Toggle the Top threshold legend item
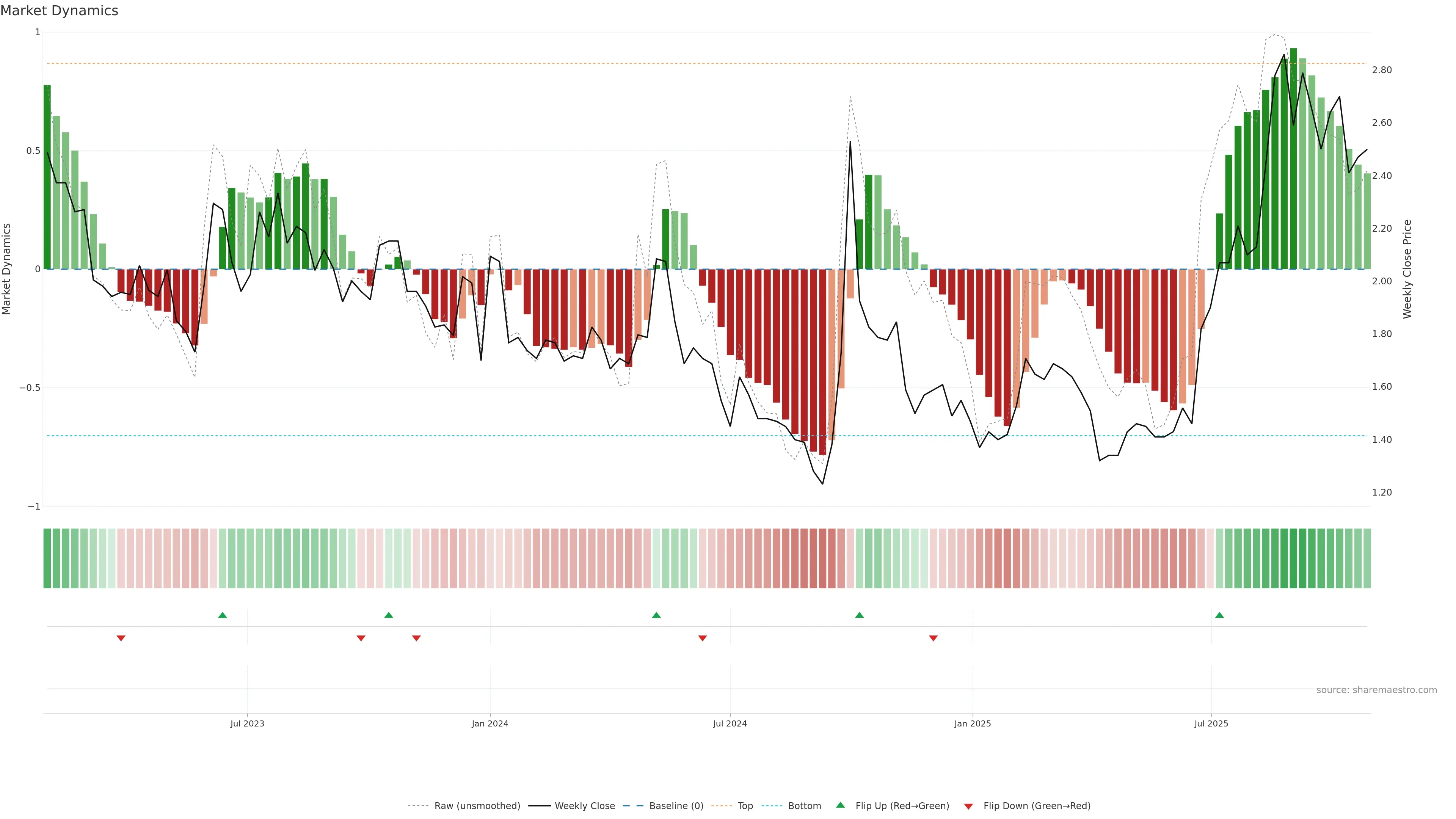This screenshot has height=819, width=1456. pos(745,806)
